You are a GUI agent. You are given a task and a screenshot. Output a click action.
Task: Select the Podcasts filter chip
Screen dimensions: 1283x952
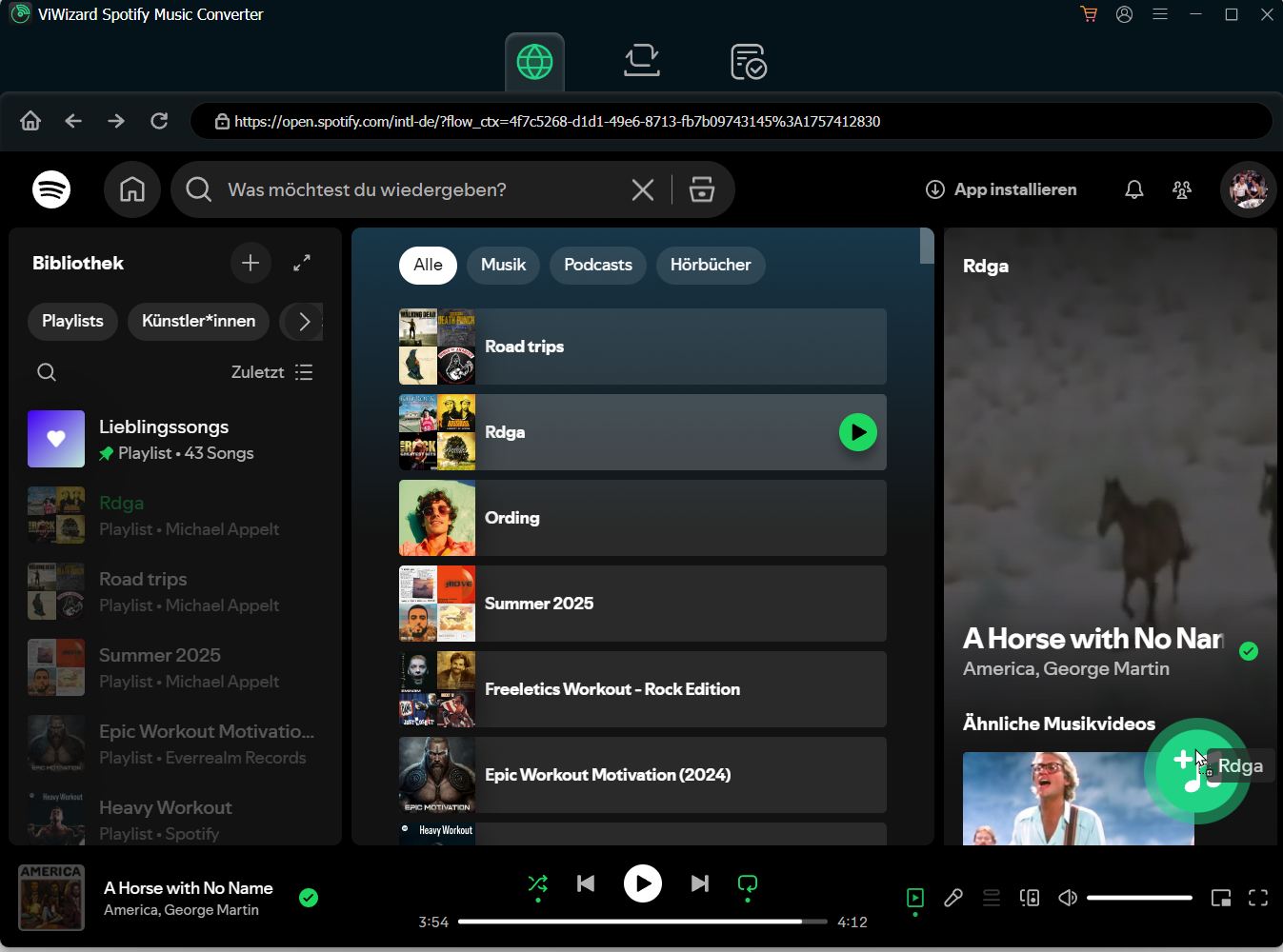point(598,265)
